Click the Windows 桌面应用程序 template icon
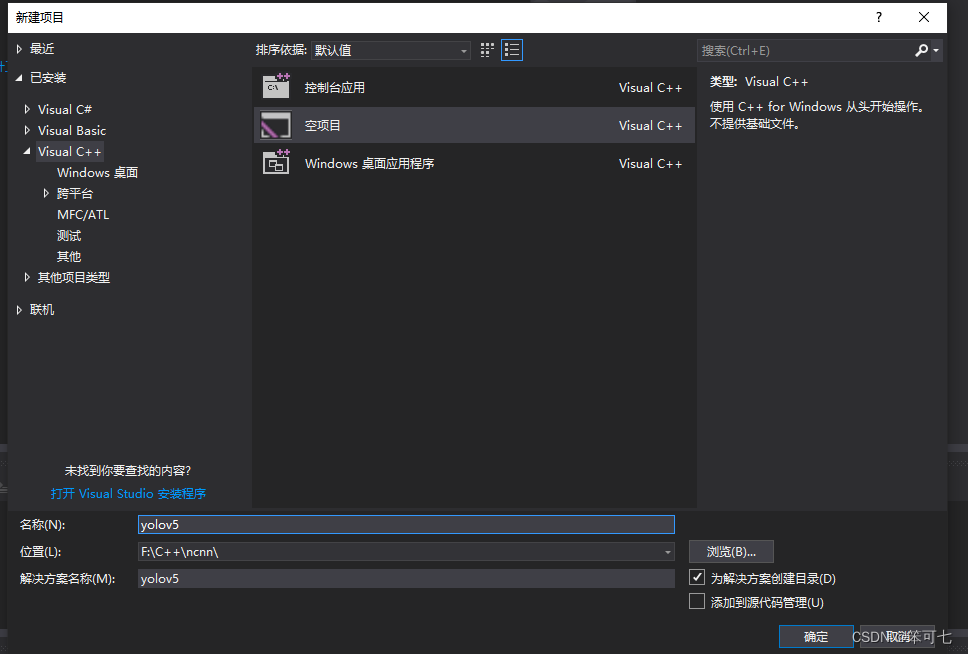This screenshot has width=968, height=654. [x=276, y=163]
